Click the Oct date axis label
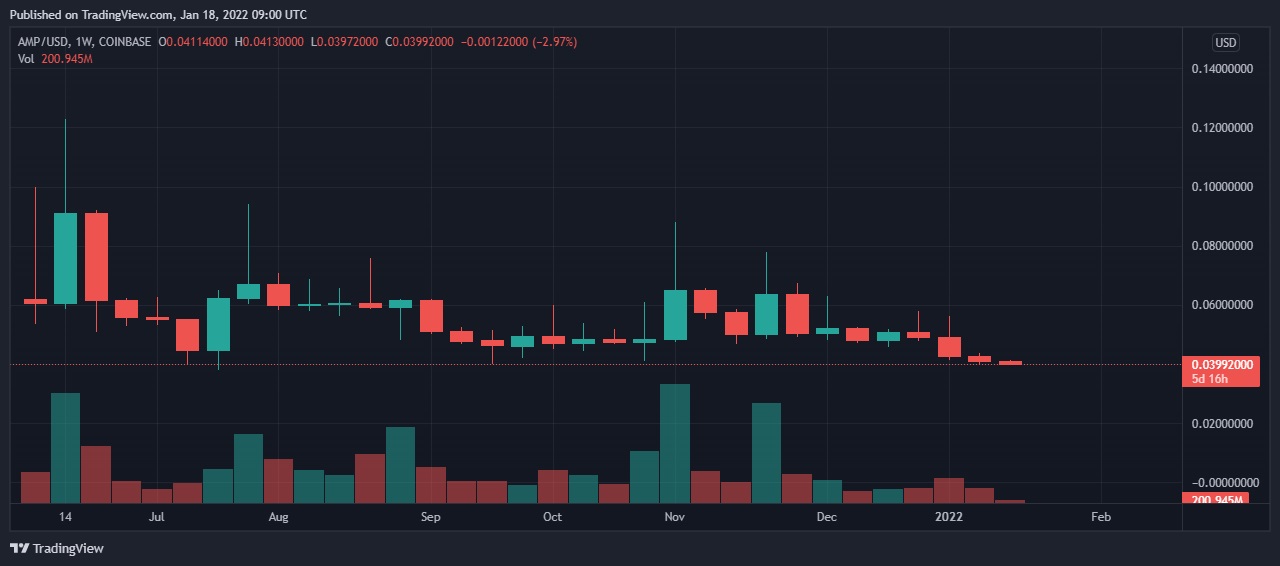Image resolution: width=1280 pixels, height=566 pixels. 552,517
